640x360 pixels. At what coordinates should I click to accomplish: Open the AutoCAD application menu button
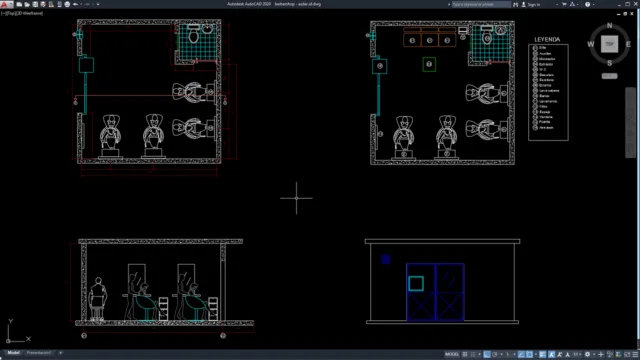(7, 4)
